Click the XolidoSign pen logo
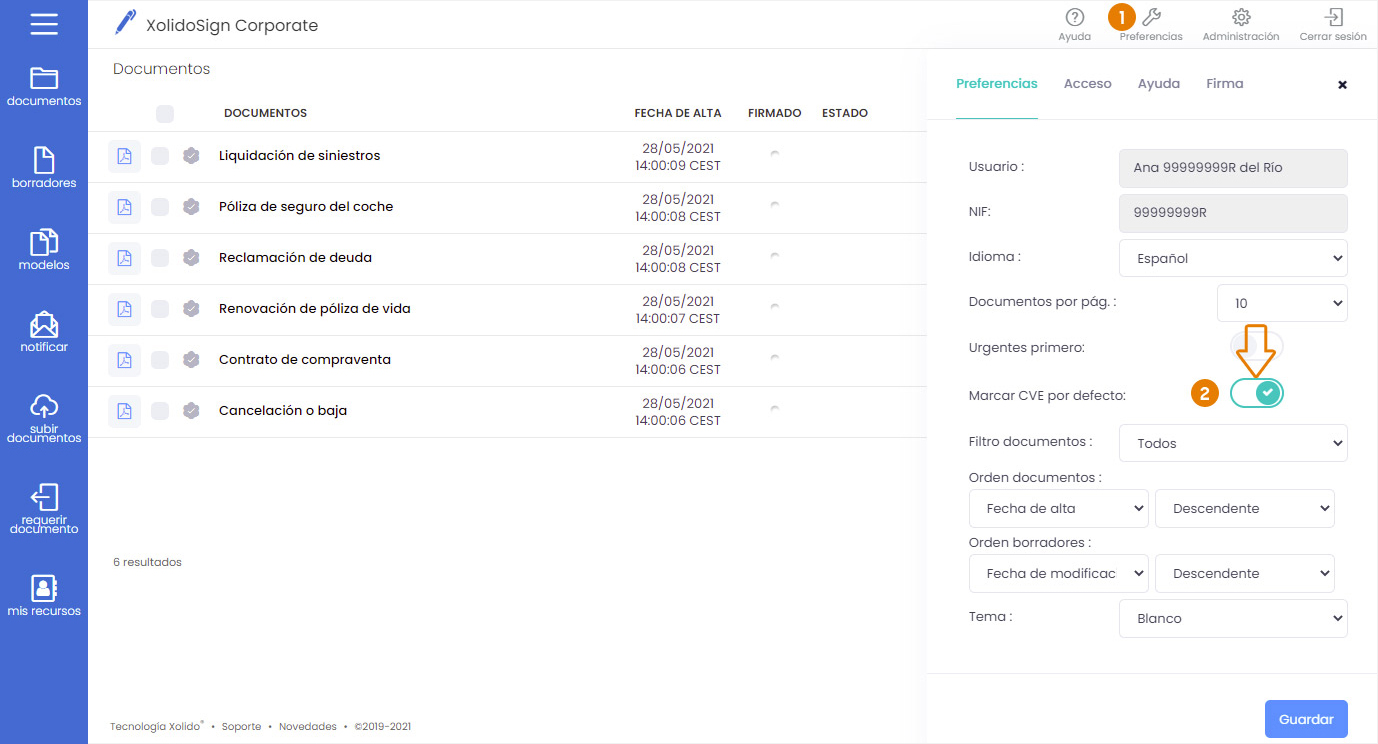This screenshot has width=1378, height=744. coord(125,23)
